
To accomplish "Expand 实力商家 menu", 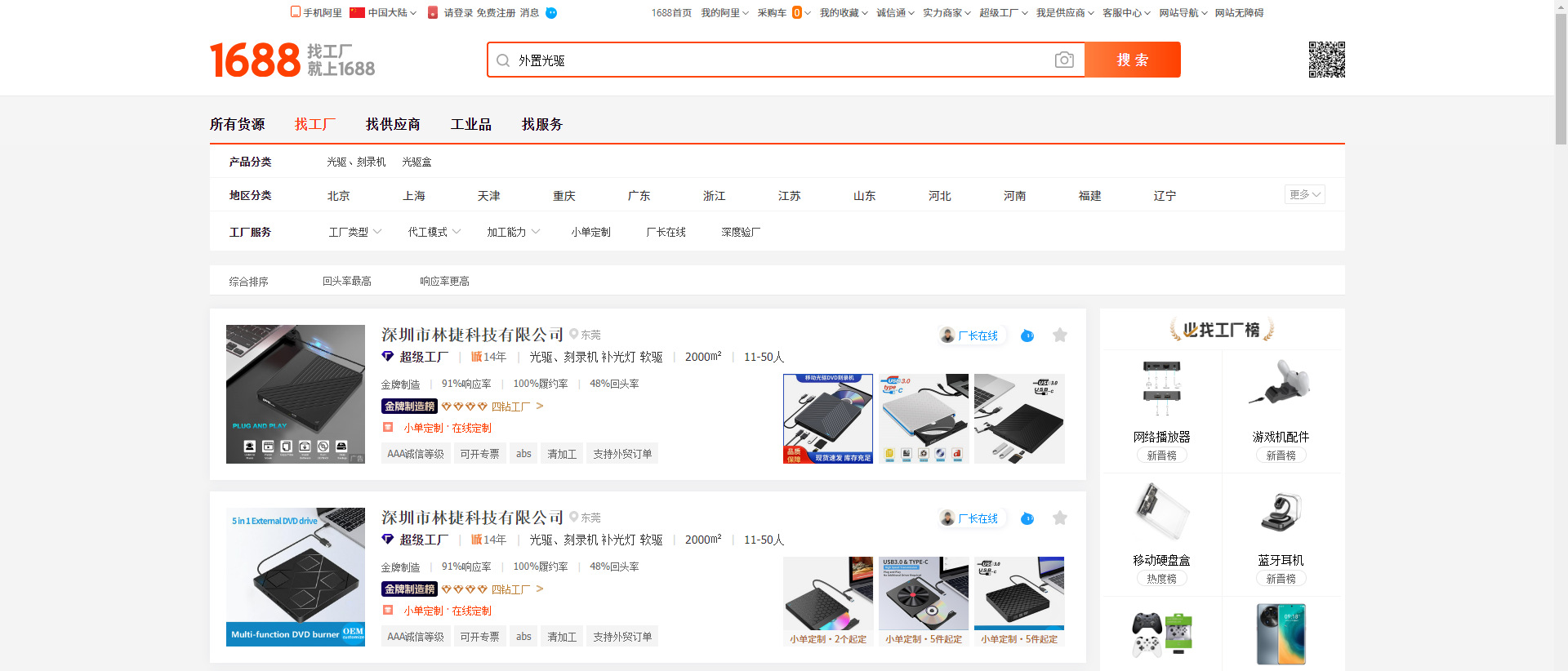I will click(x=947, y=13).
